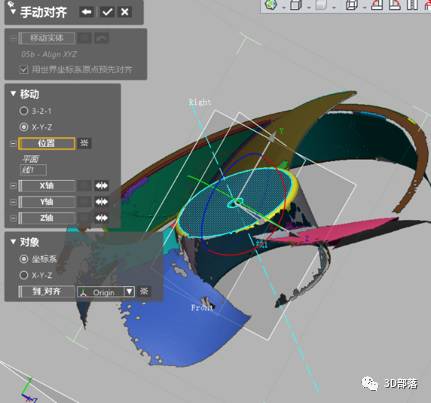Image resolution: width=431 pixels, height=403 pixels.
Task: Flip the Z轴 direction arrows
Action: [x=101, y=218]
